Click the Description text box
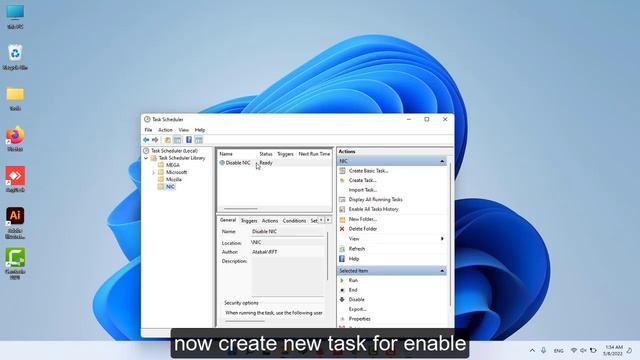This screenshot has width=640, height=360. [x=287, y=276]
